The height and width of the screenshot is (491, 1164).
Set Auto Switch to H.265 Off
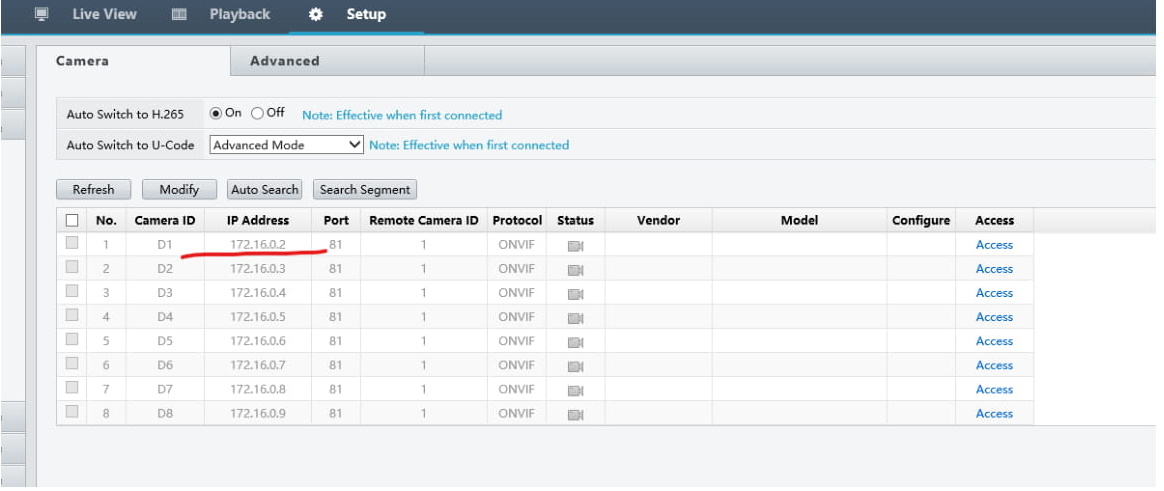[x=257, y=114]
